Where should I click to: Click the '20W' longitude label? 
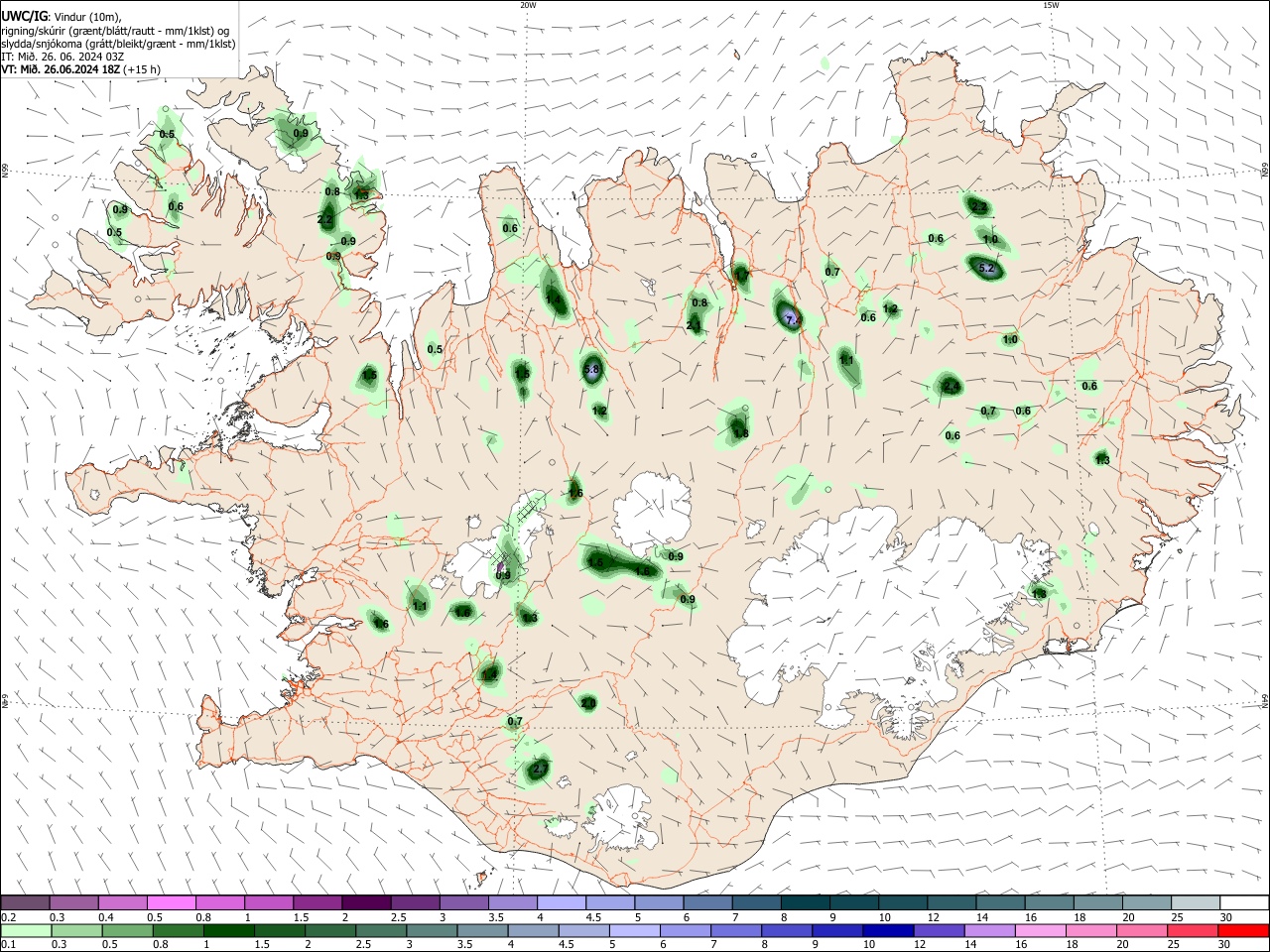tap(528, 5)
